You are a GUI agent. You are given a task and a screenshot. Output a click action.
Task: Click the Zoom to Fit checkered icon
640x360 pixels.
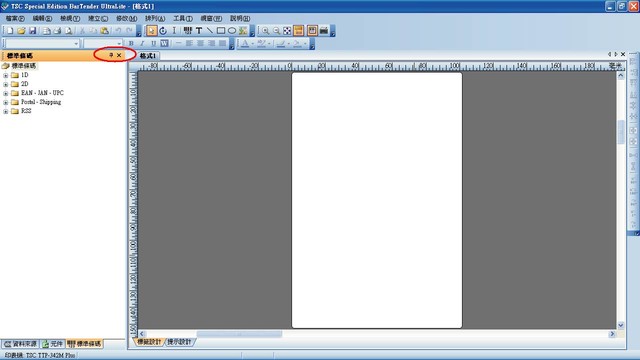287,31
